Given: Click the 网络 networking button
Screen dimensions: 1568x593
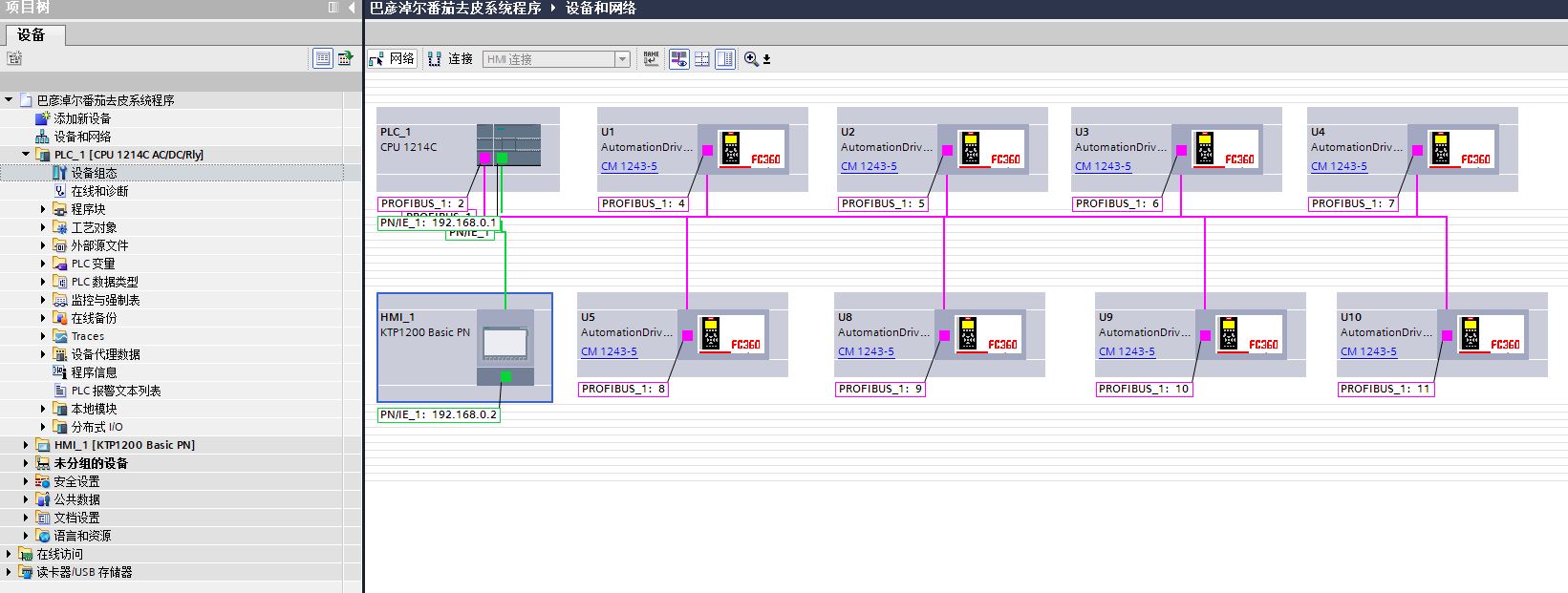Looking at the screenshot, I should pyautogui.click(x=393, y=59).
